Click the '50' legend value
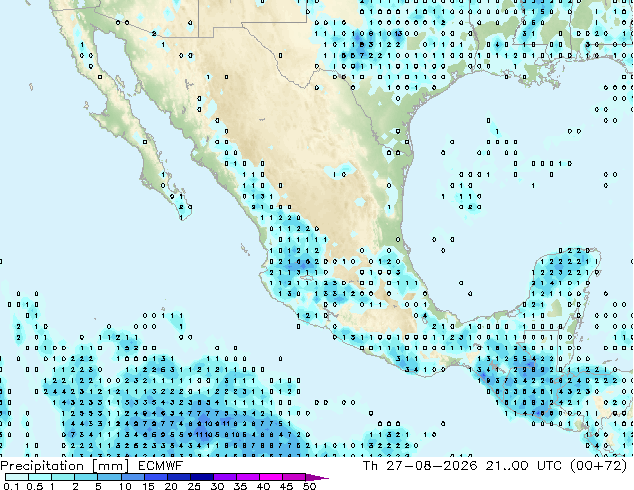Viewport: 634px width, 490px height. click(309, 486)
